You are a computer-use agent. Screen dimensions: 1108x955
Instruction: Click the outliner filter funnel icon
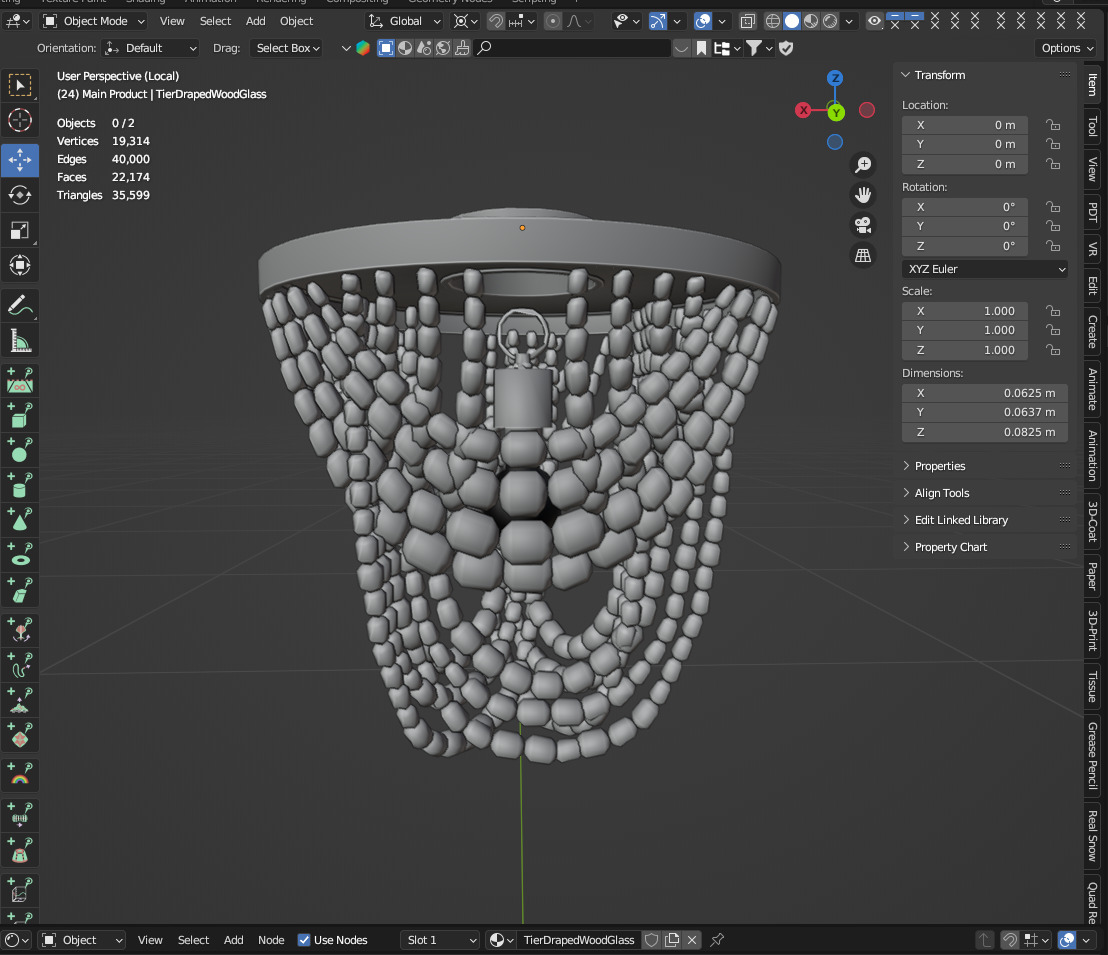[x=754, y=48]
